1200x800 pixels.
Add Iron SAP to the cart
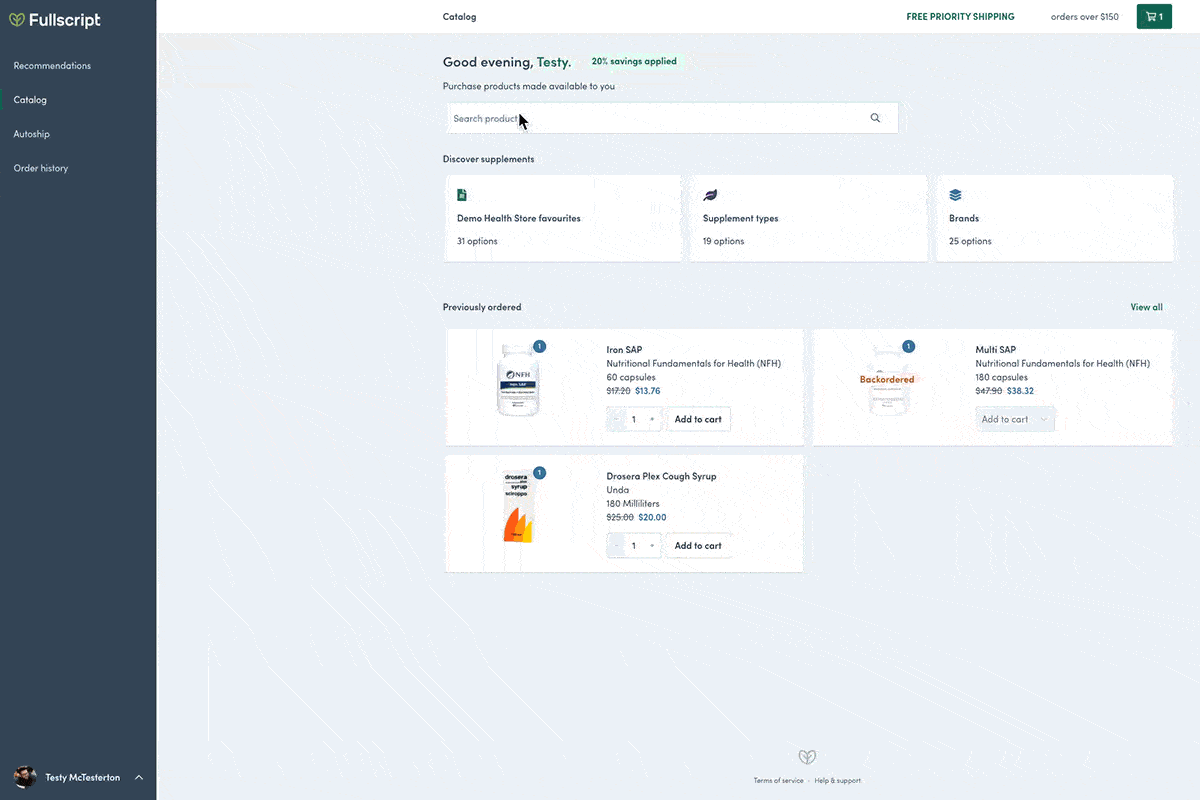click(x=698, y=419)
